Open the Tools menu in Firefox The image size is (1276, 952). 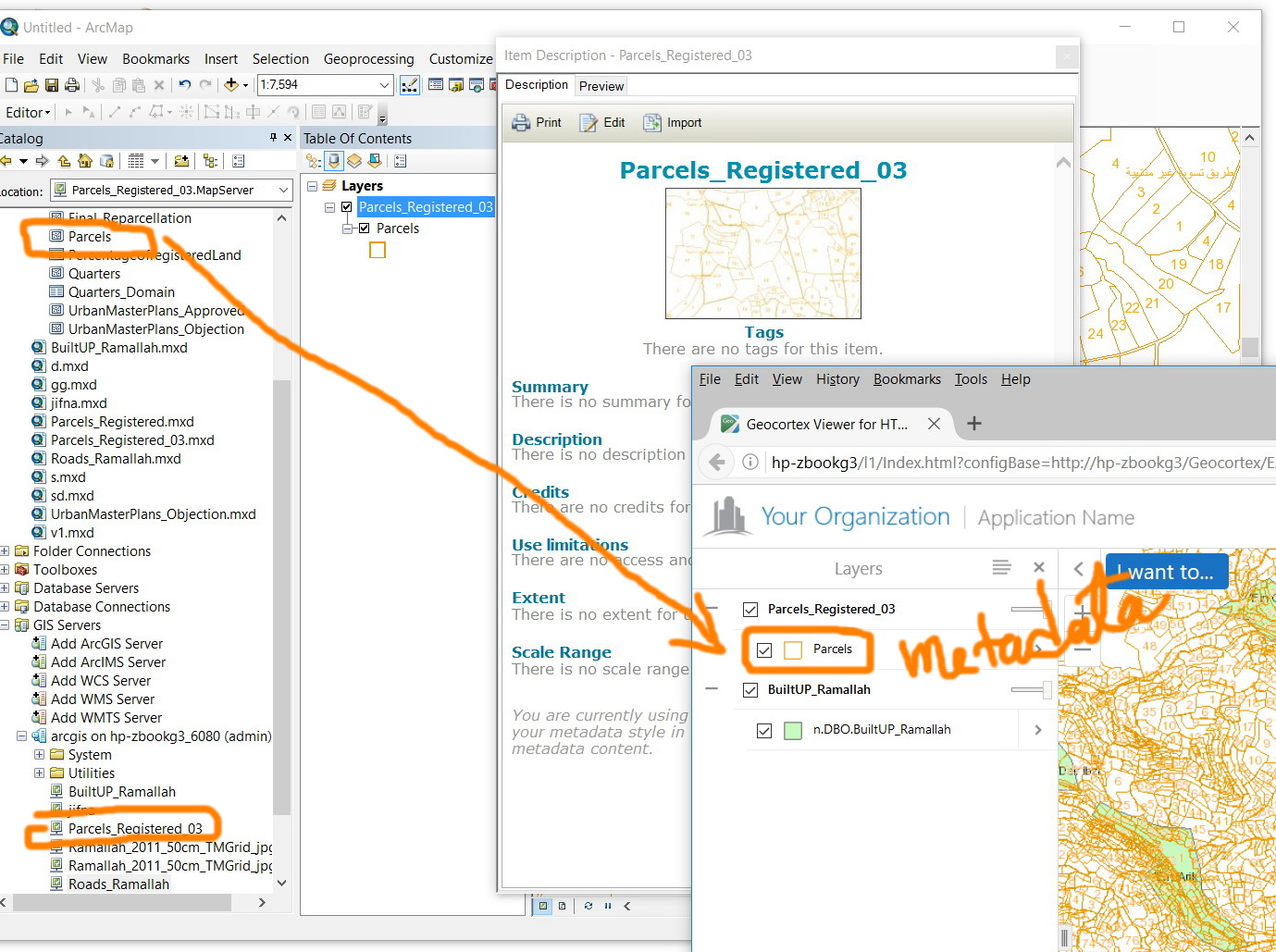tap(971, 379)
